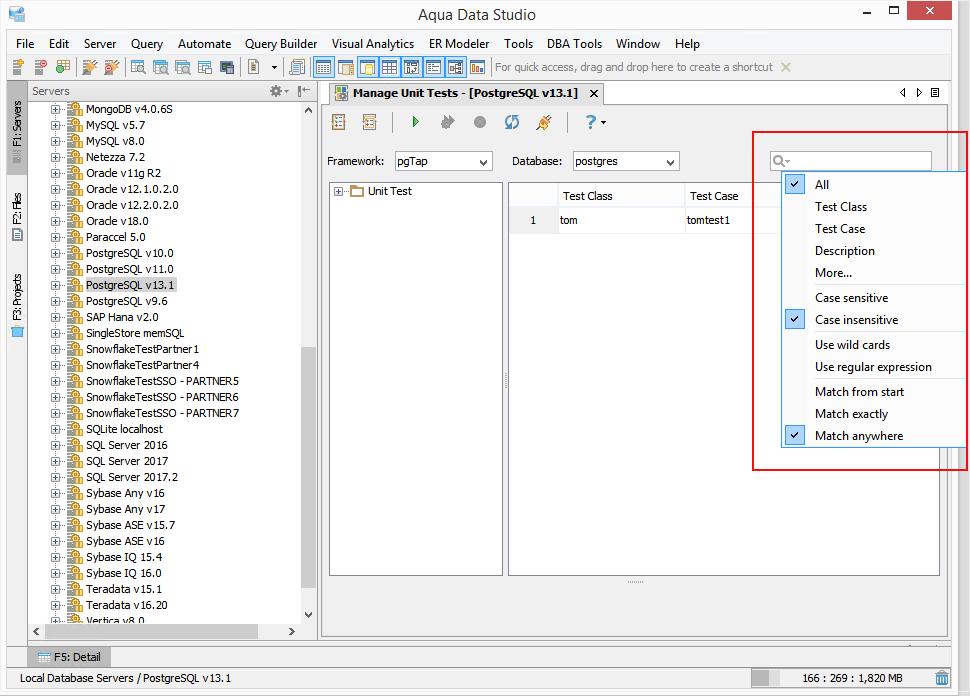Run unit tests with green play icon
This screenshot has height=696, width=970.
pyautogui.click(x=415, y=122)
